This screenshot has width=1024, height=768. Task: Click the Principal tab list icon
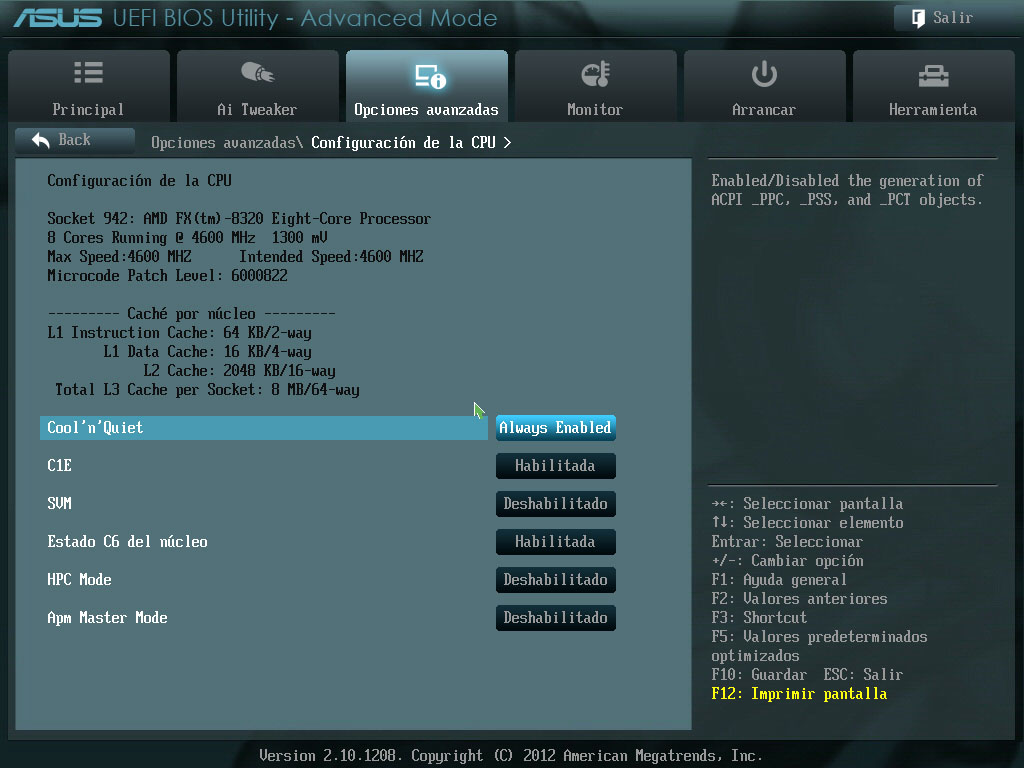tap(88, 74)
